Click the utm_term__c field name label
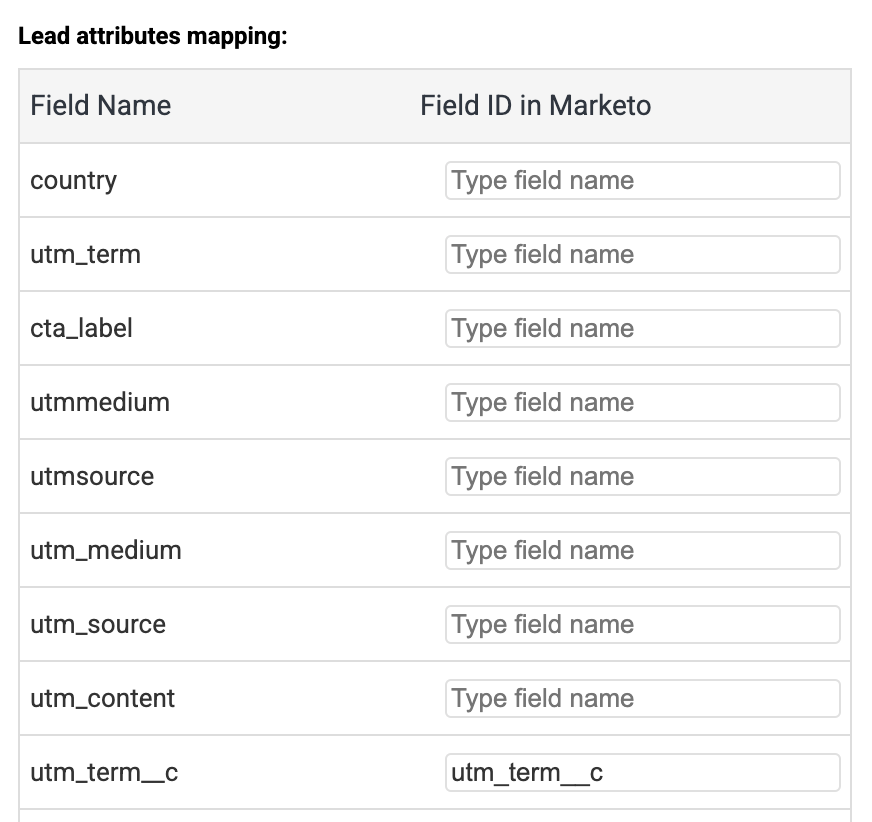The width and height of the screenshot is (872, 822). (104, 773)
